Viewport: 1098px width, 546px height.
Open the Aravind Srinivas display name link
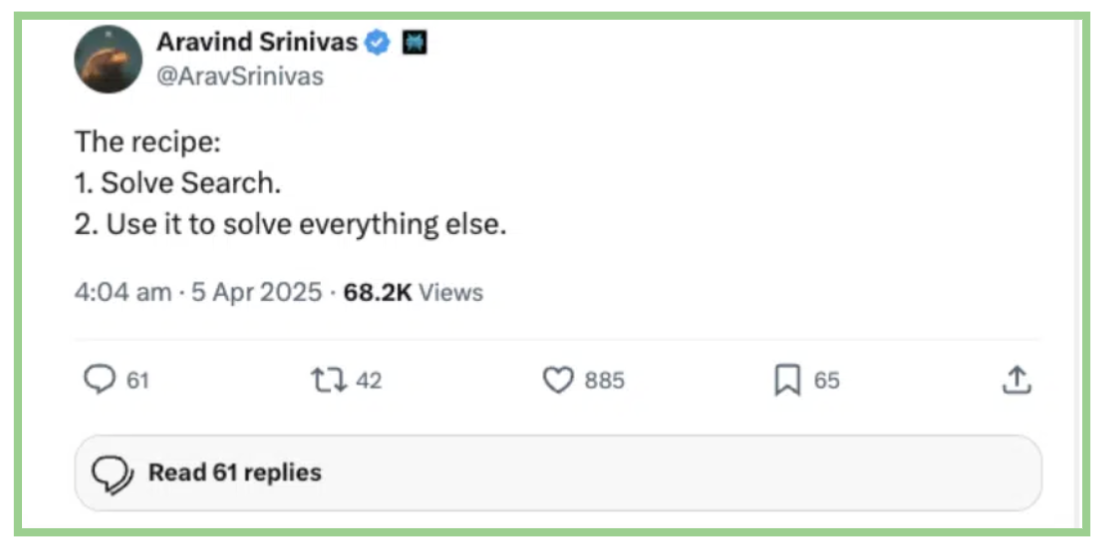point(257,43)
